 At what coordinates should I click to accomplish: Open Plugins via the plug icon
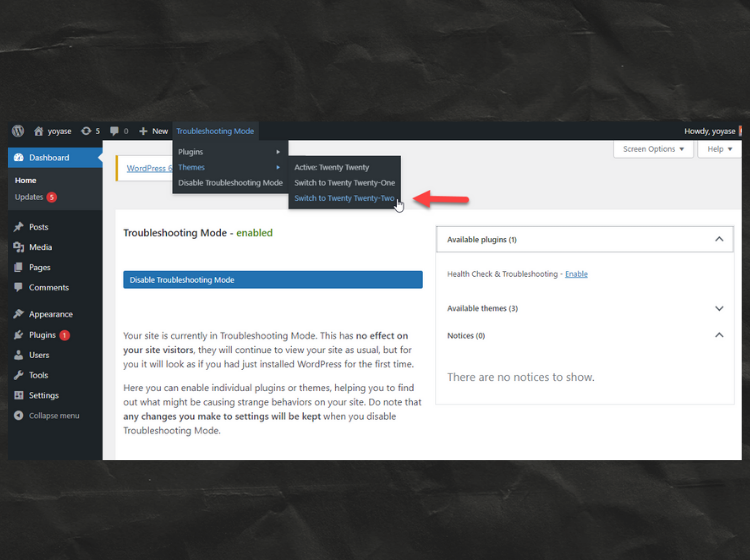pyautogui.click(x=19, y=335)
